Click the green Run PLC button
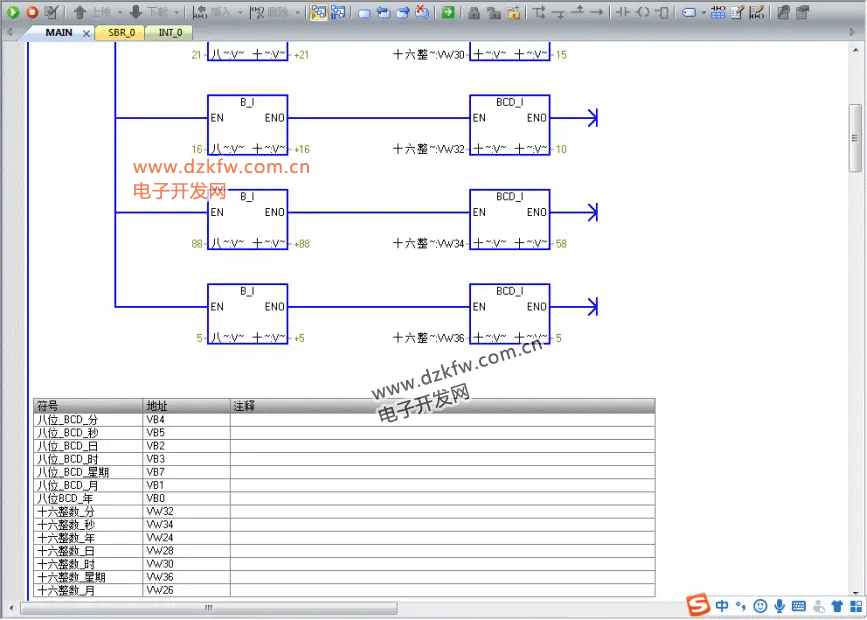867x620 pixels. pos(13,12)
